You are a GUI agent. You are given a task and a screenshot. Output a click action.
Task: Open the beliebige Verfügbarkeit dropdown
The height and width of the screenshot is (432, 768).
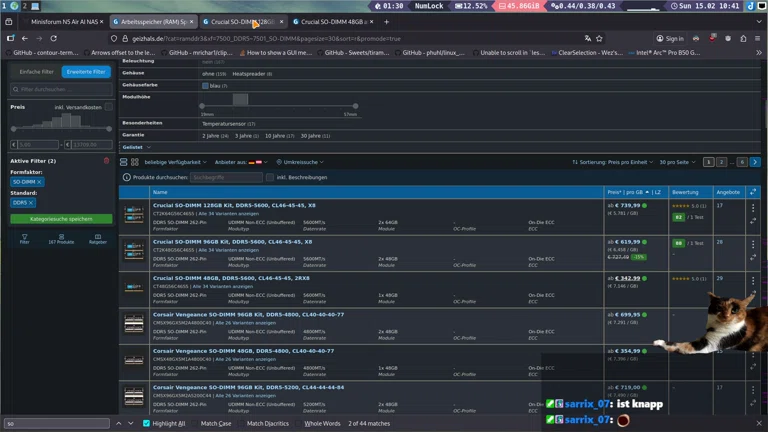pos(175,162)
